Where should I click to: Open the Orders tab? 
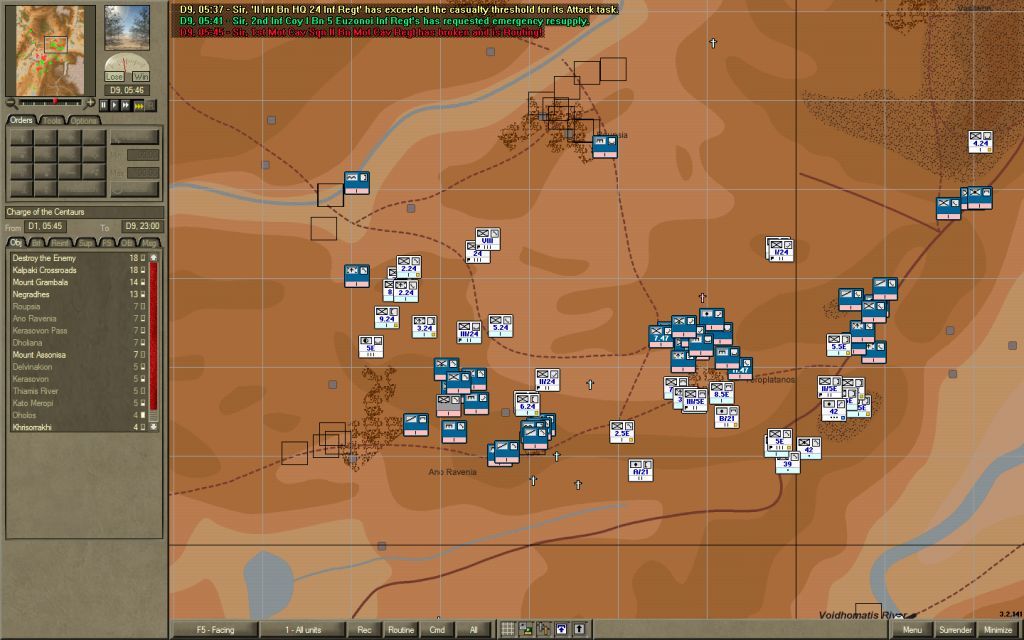[x=21, y=120]
